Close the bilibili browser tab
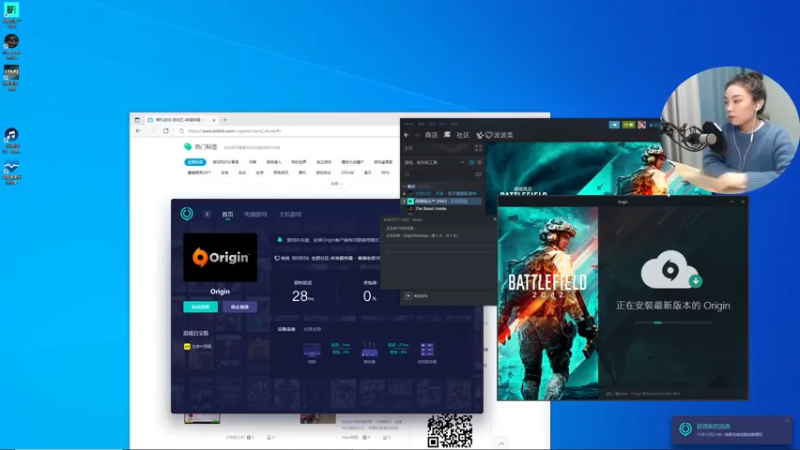The image size is (800, 450). pyautogui.click(x=214, y=120)
